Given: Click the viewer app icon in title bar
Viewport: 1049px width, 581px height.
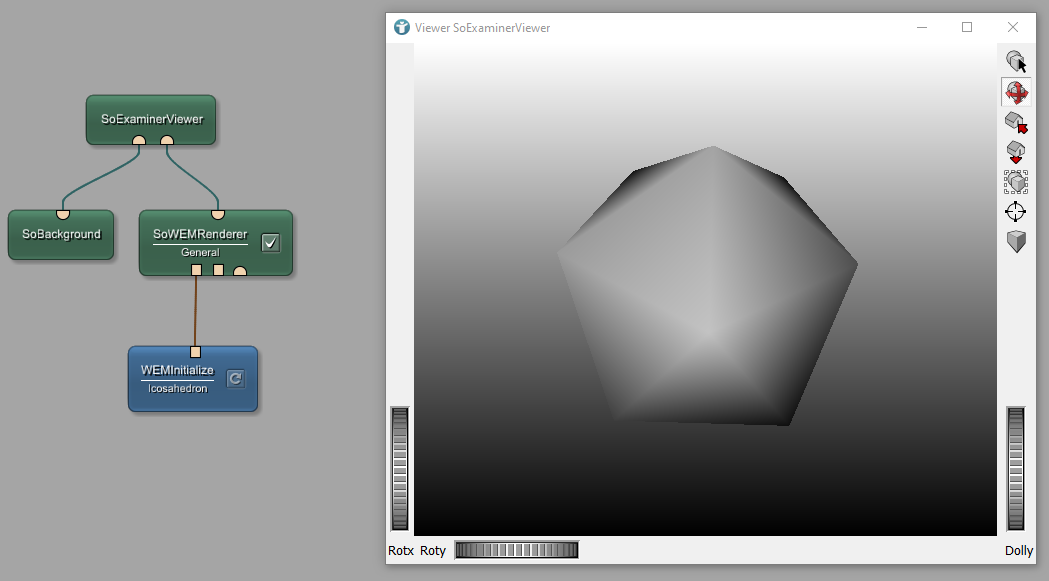Looking at the screenshot, I should click(402, 28).
